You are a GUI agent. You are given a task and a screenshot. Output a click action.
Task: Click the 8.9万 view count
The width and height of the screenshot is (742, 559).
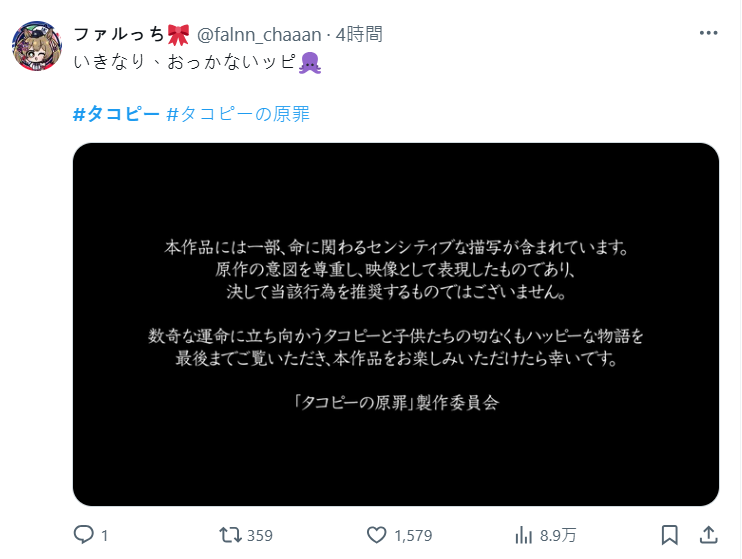pyautogui.click(x=558, y=536)
